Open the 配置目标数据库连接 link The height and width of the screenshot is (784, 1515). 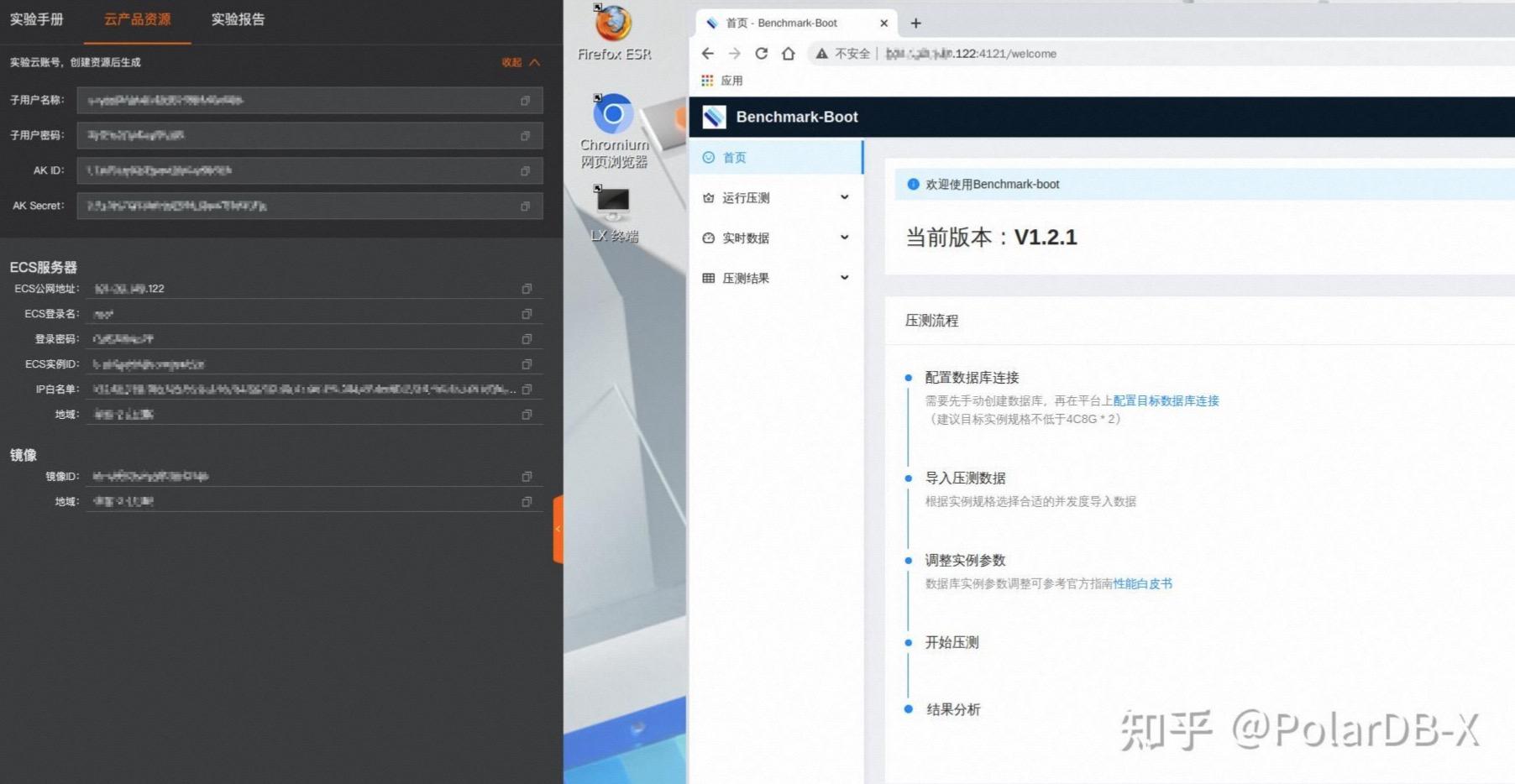point(1166,401)
